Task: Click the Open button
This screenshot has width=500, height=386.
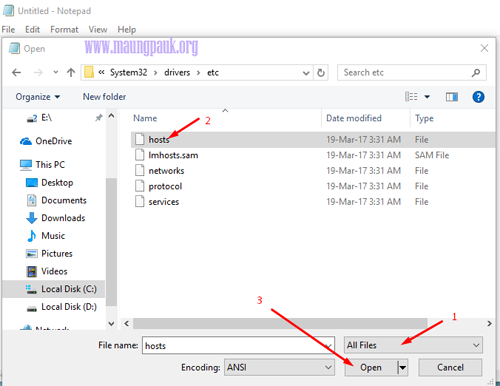Action: point(371,368)
